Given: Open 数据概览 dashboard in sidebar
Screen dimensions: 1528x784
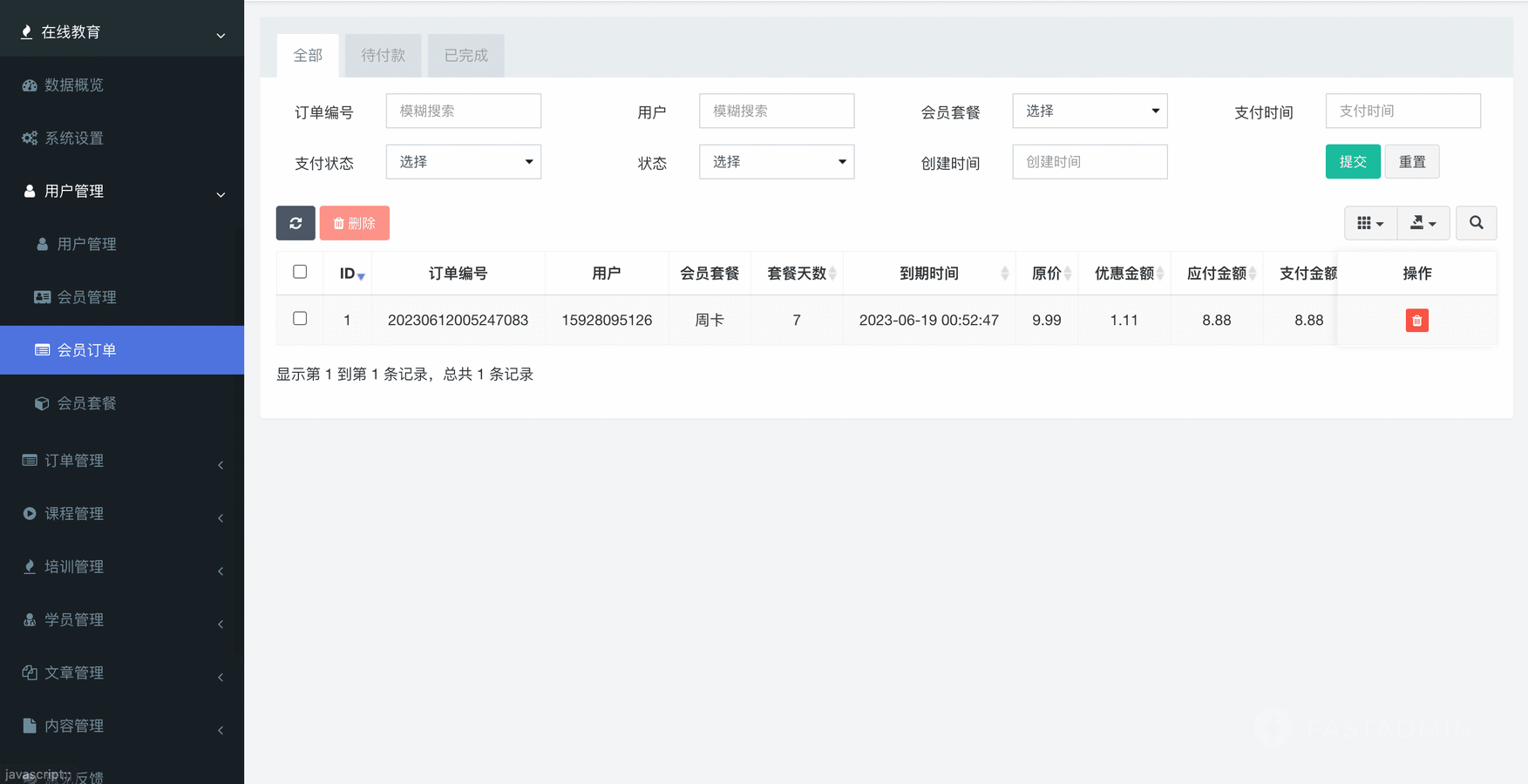Looking at the screenshot, I should click(x=74, y=85).
